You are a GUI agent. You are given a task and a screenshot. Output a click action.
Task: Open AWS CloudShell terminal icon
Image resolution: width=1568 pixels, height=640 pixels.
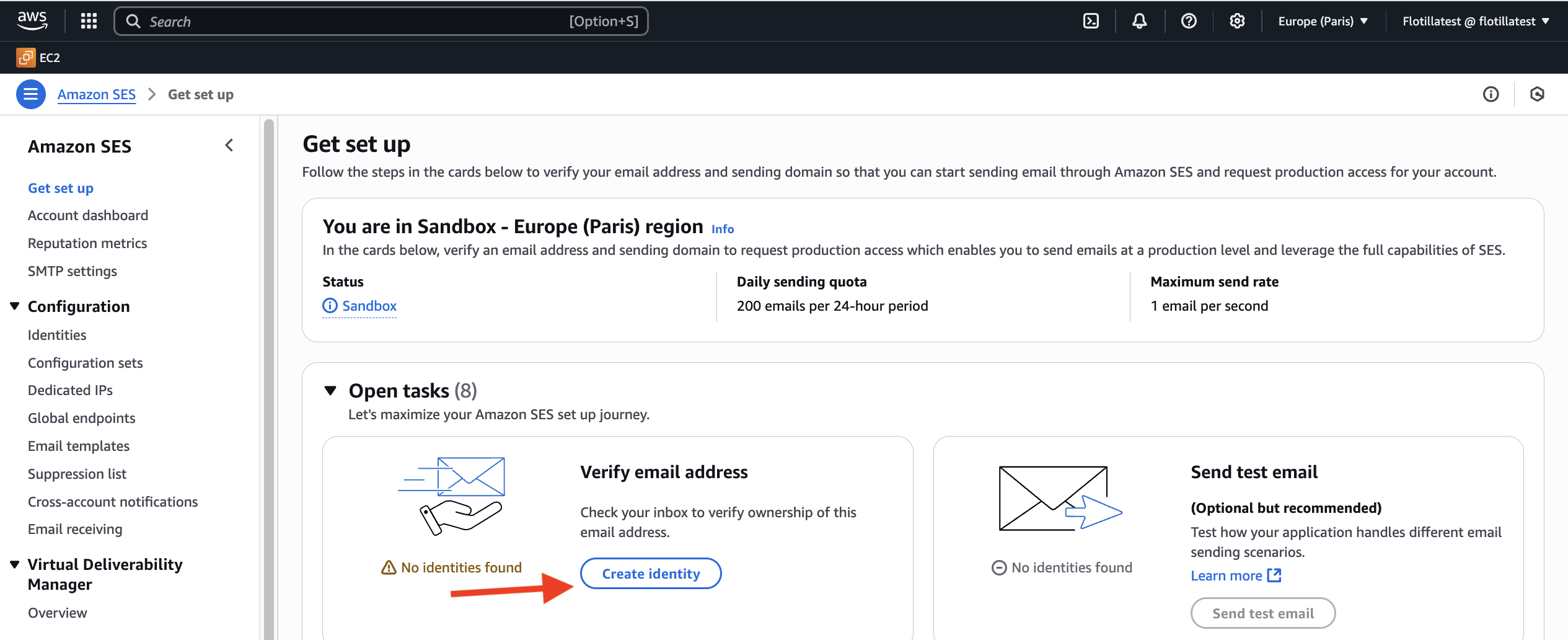click(x=1091, y=21)
